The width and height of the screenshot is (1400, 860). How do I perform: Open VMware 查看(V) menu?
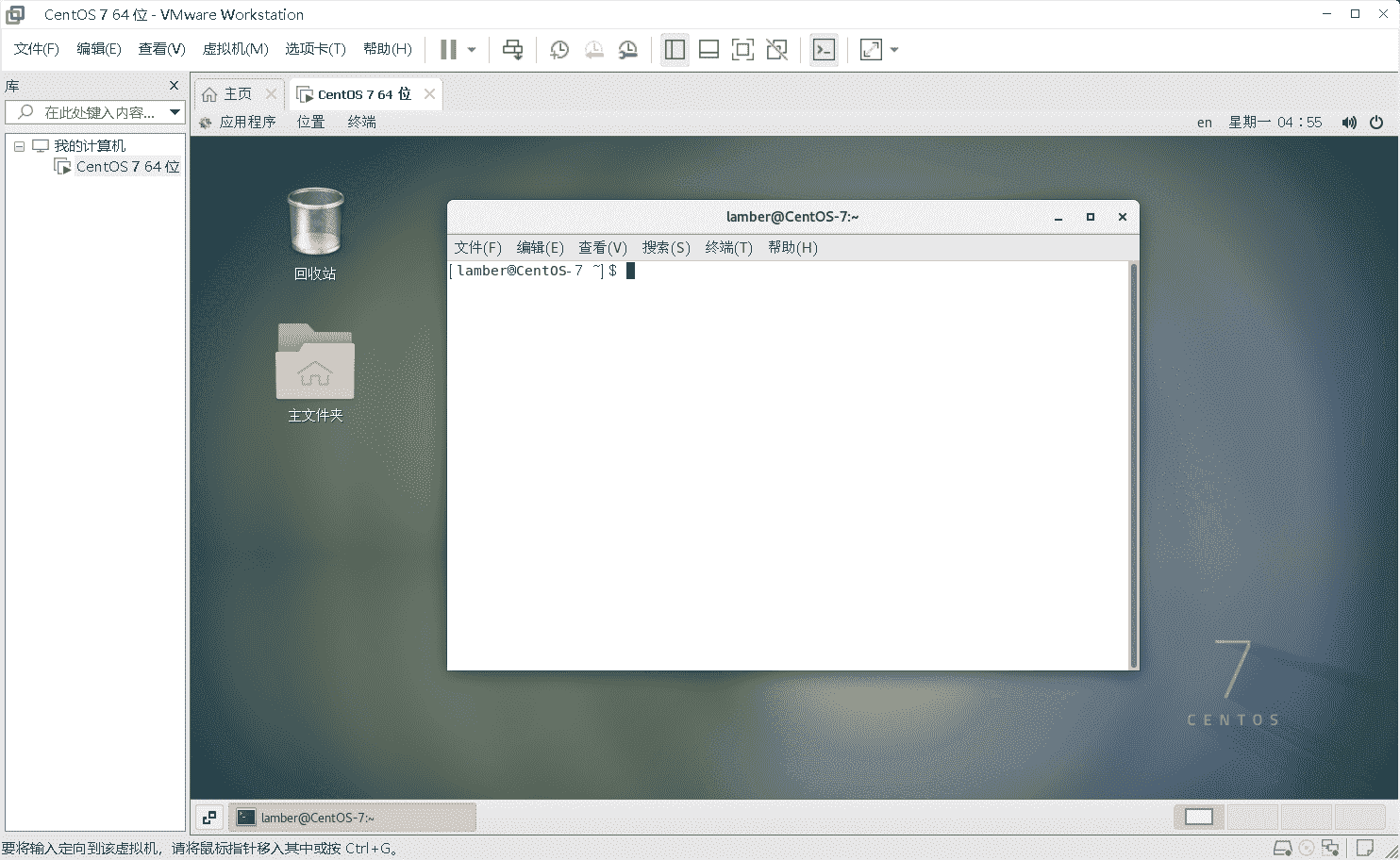[x=161, y=49]
